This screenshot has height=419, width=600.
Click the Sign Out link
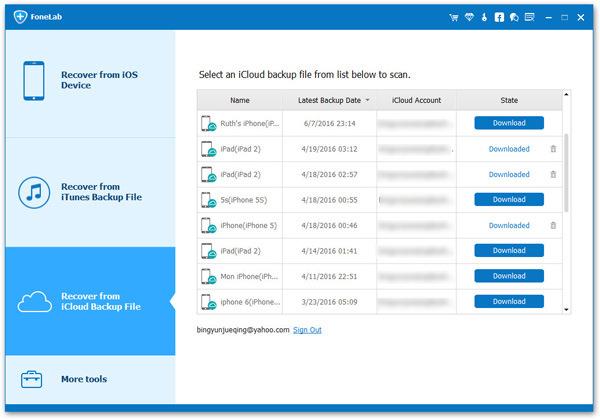(307, 330)
